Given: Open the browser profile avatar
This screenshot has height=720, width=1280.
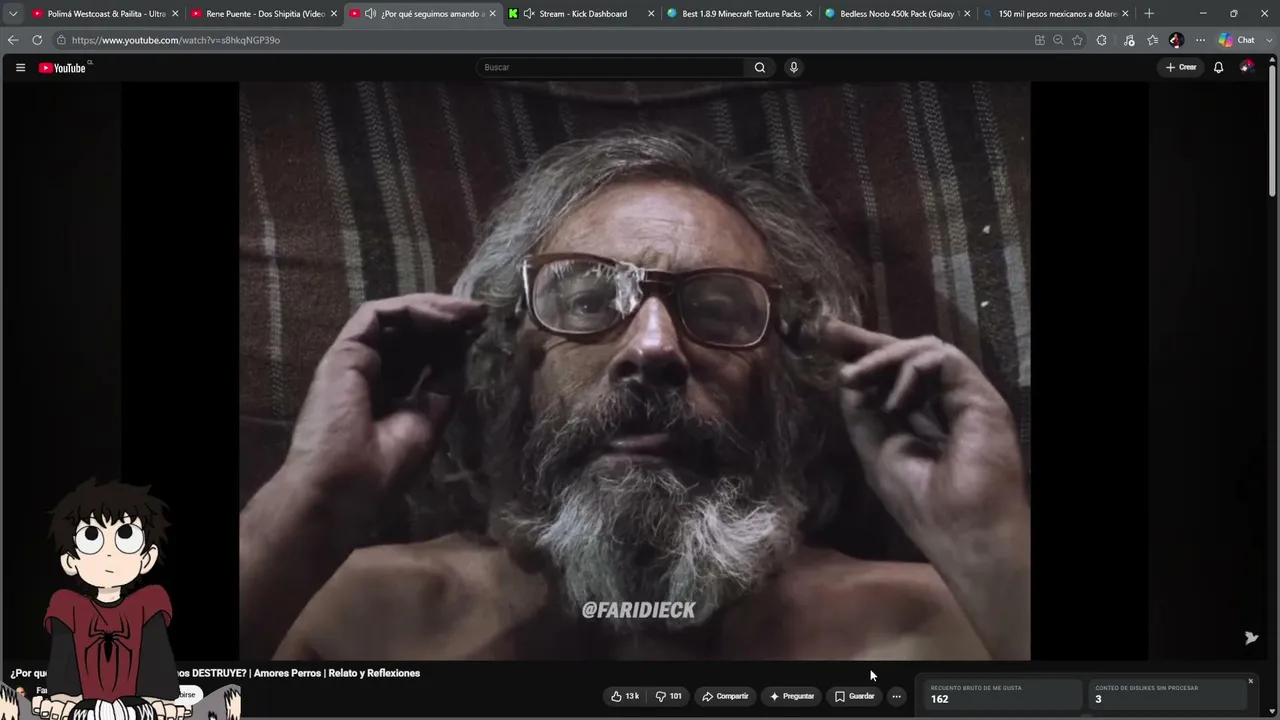Looking at the screenshot, I should [1177, 40].
